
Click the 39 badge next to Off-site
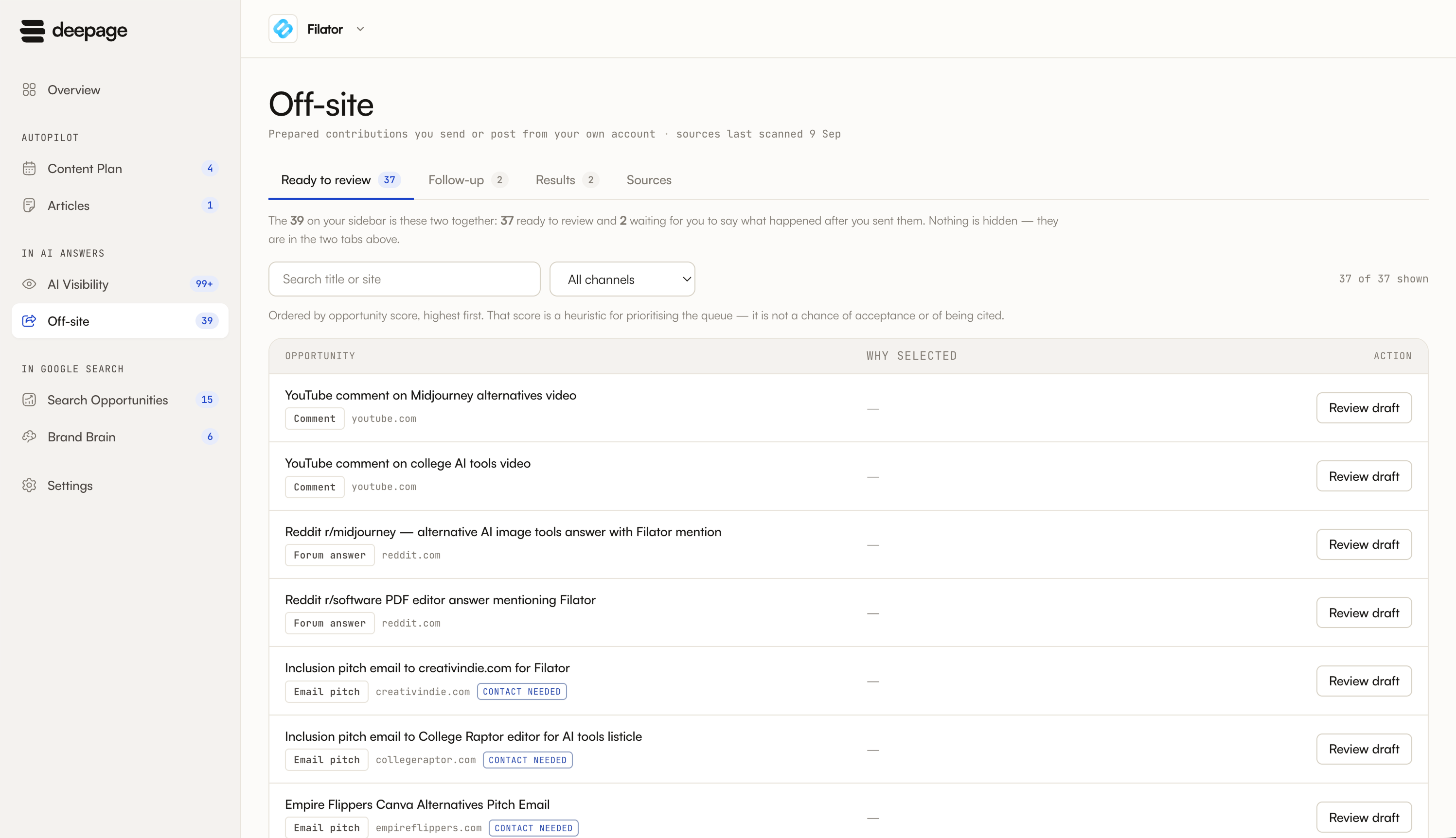coord(207,321)
